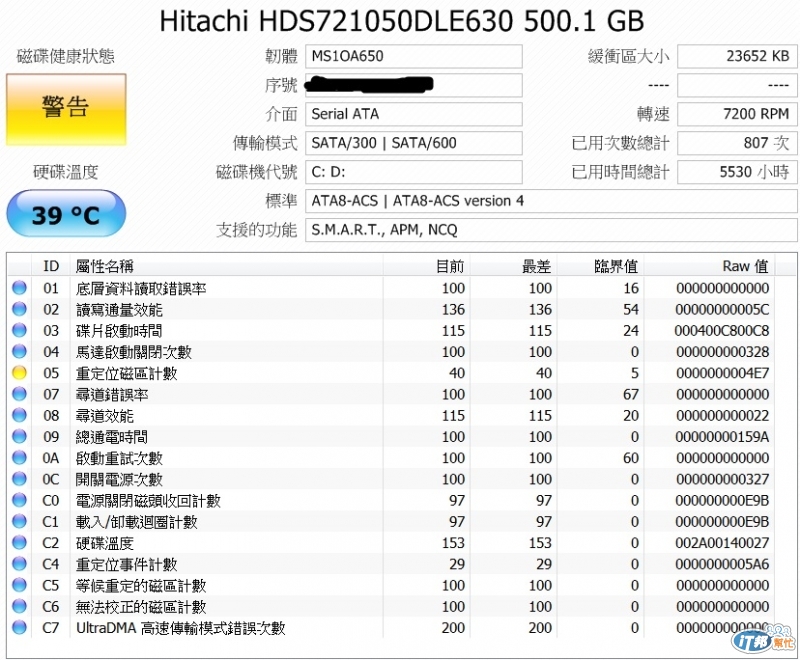Viewport: 800px width, 660px height.
Task: Select the 等候重定的磁區計數 attribute name
Action: coord(141,586)
